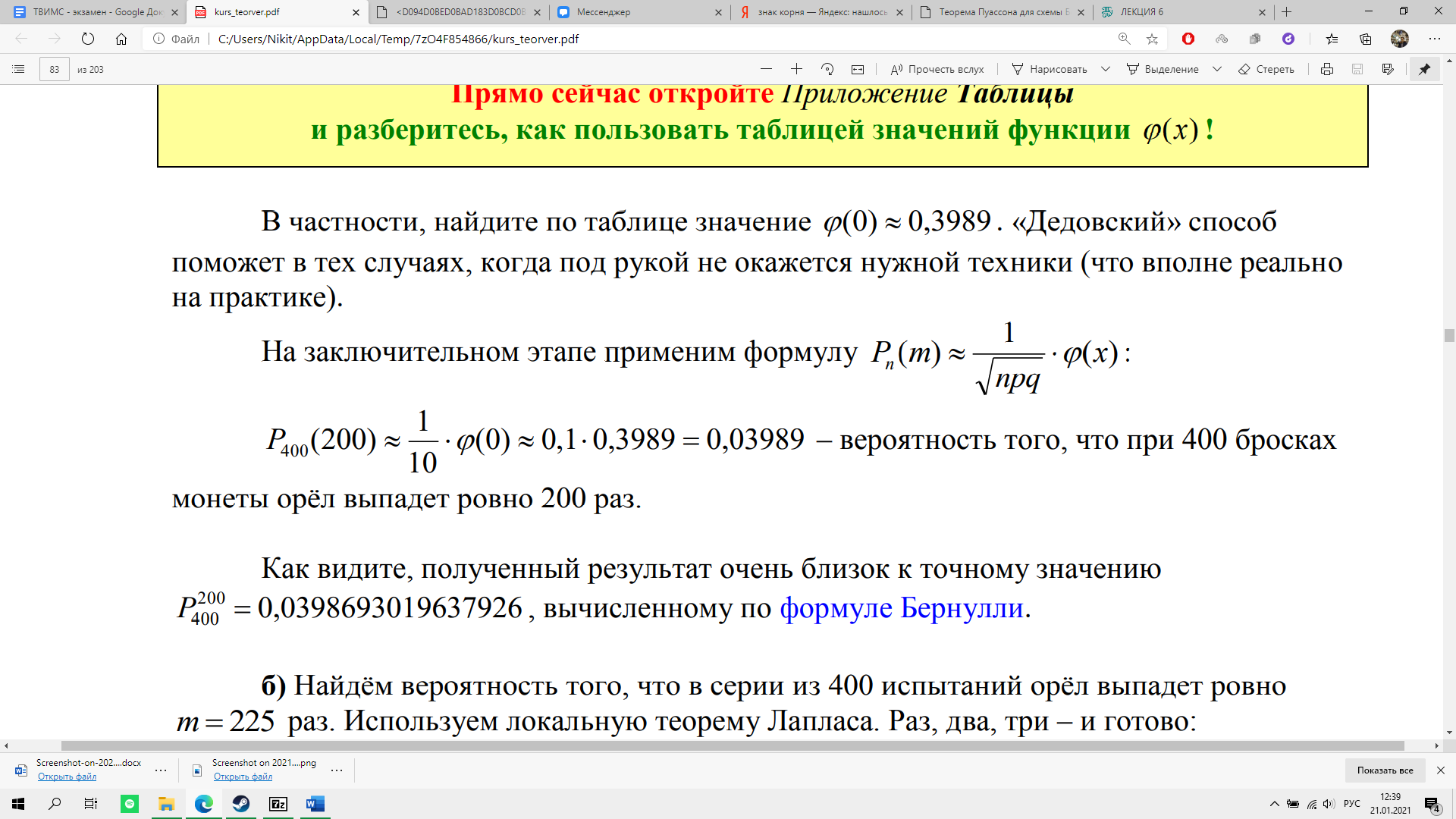Image resolution: width=1456 pixels, height=819 pixels.
Task: Open Task View on taskbar
Action: point(91,804)
